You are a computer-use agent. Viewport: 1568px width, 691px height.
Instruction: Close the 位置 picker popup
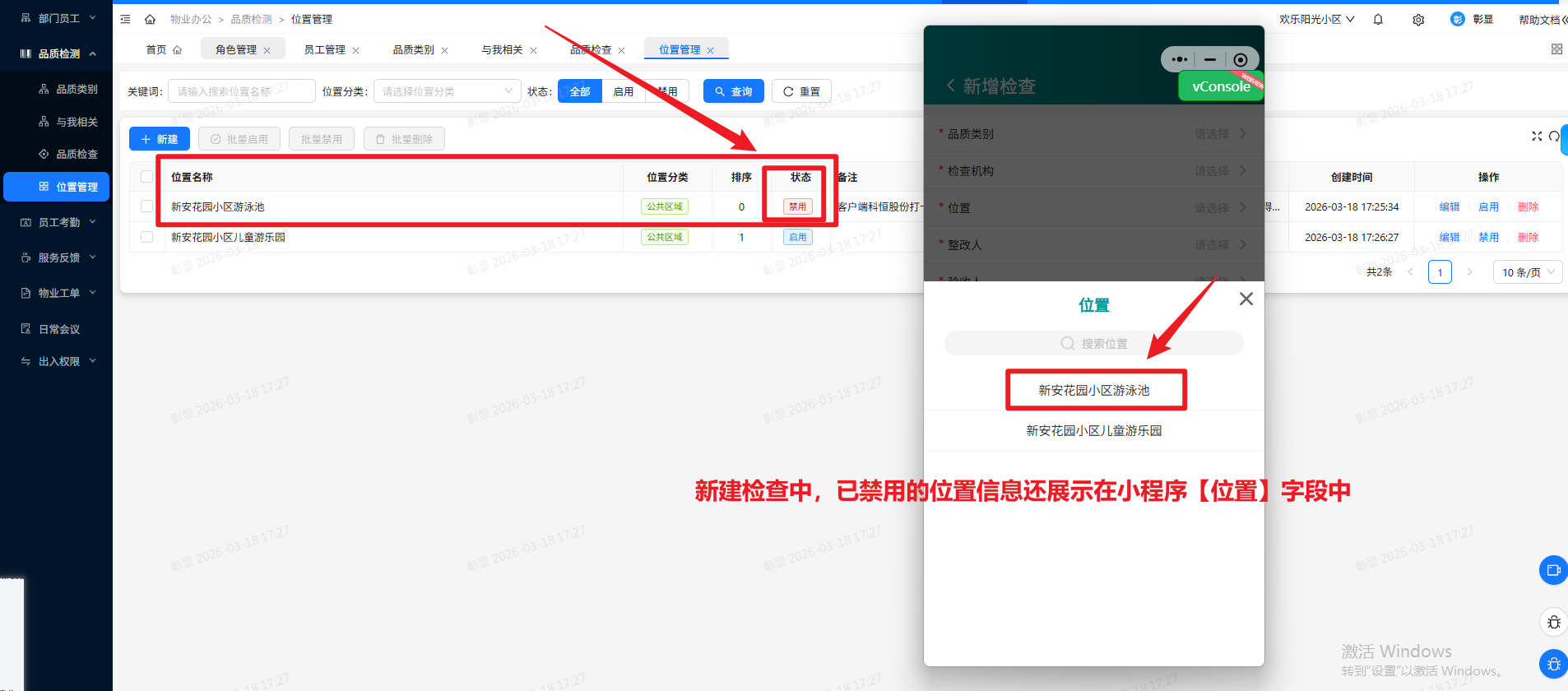pyautogui.click(x=1246, y=299)
